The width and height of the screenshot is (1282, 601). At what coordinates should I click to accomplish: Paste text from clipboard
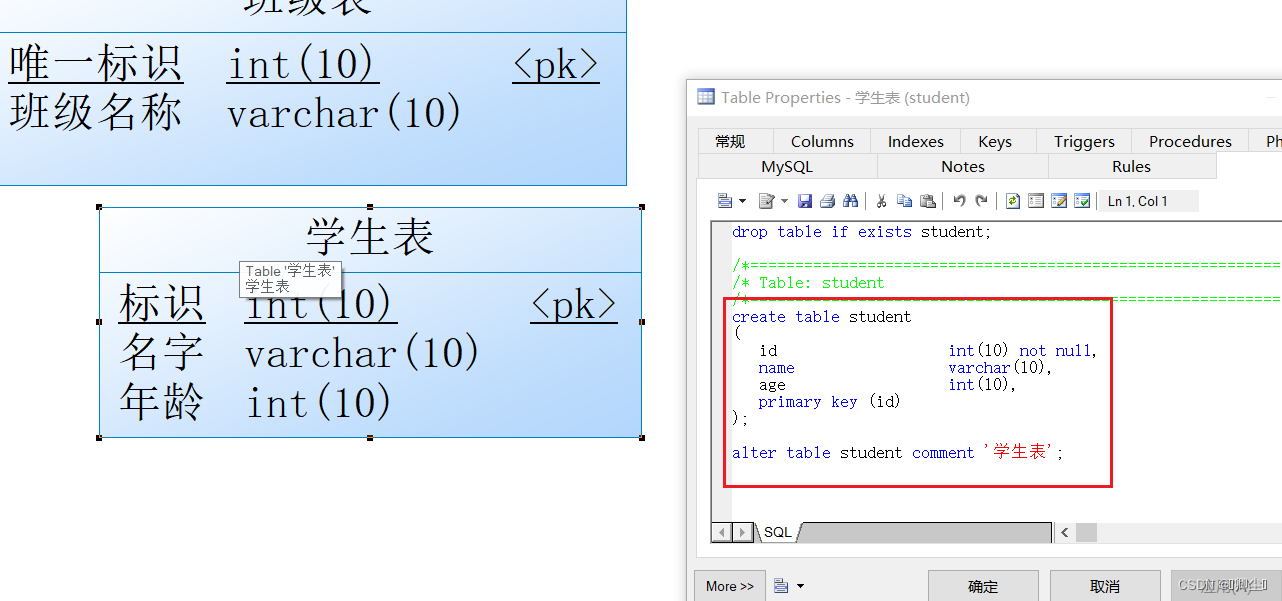click(928, 201)
